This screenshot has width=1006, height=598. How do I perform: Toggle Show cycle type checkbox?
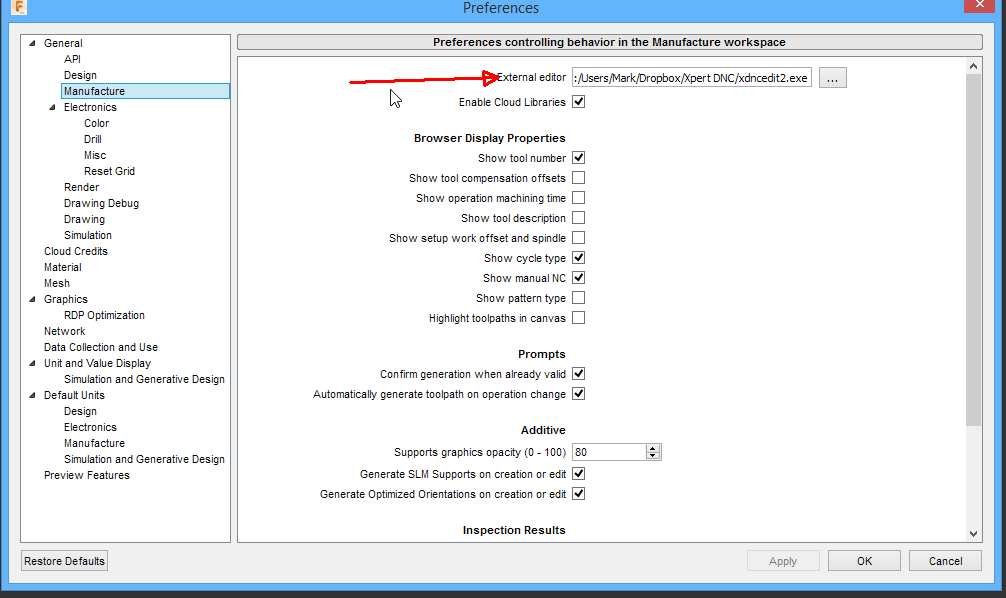[579, 258]
